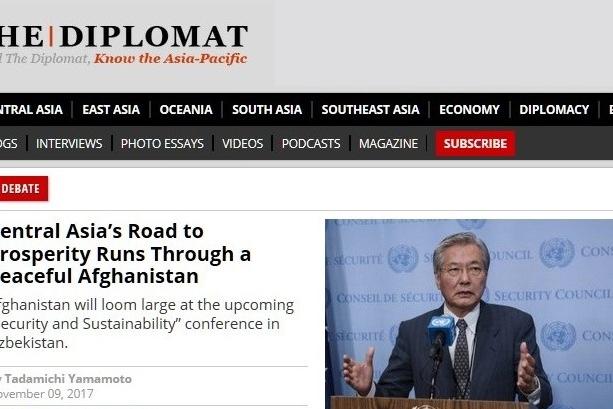Open the Southeast Asia section
The image size is (613, 409).
[x=370, y=109]
